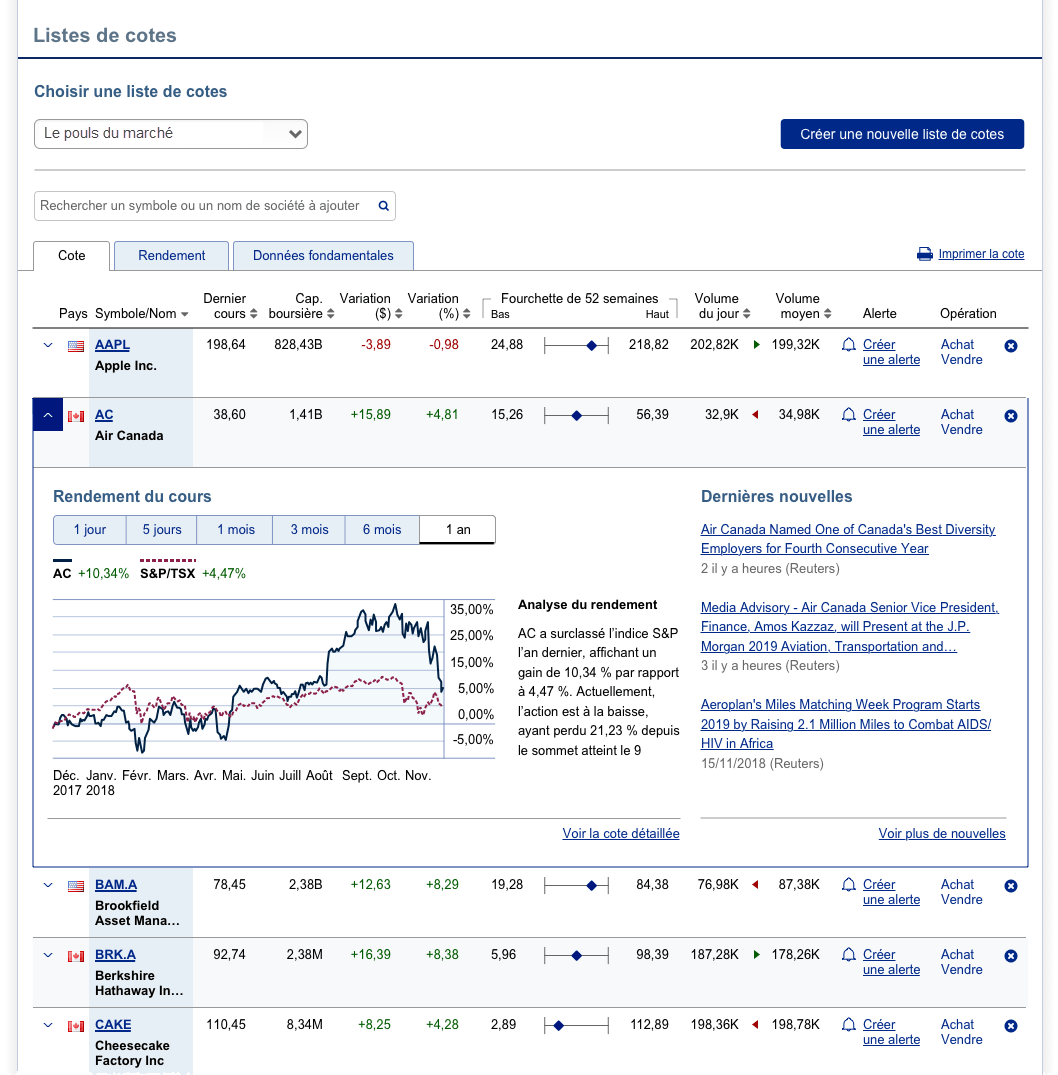Open the Le pouls du marché dropdown
This screenshot has width=1058, height=1075.
click(171, 134)
